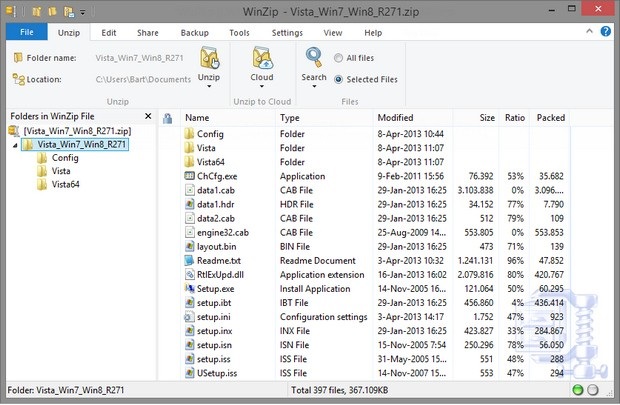Select Vista folder in the tree
This screenshot has height=405, width=620.
click(61, 171)
